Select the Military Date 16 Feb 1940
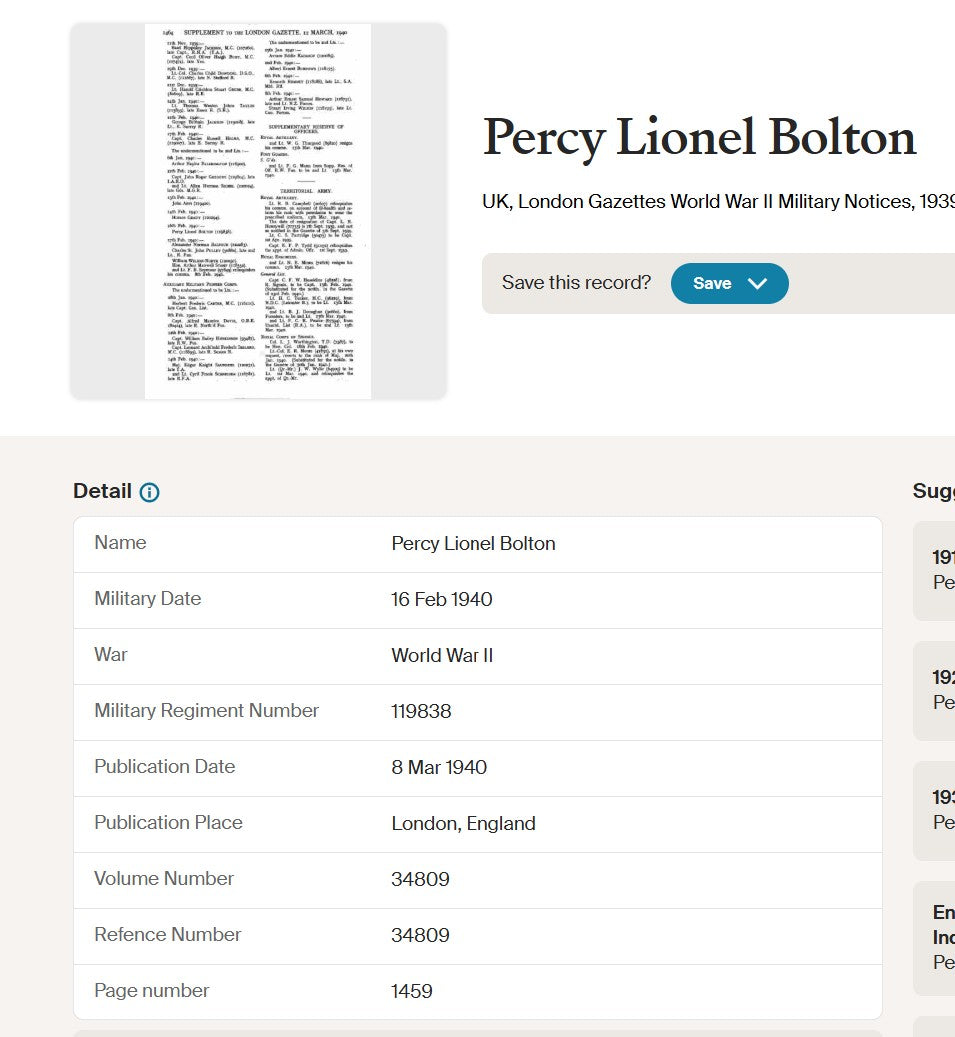The image size is (955, 1037). 441,599
